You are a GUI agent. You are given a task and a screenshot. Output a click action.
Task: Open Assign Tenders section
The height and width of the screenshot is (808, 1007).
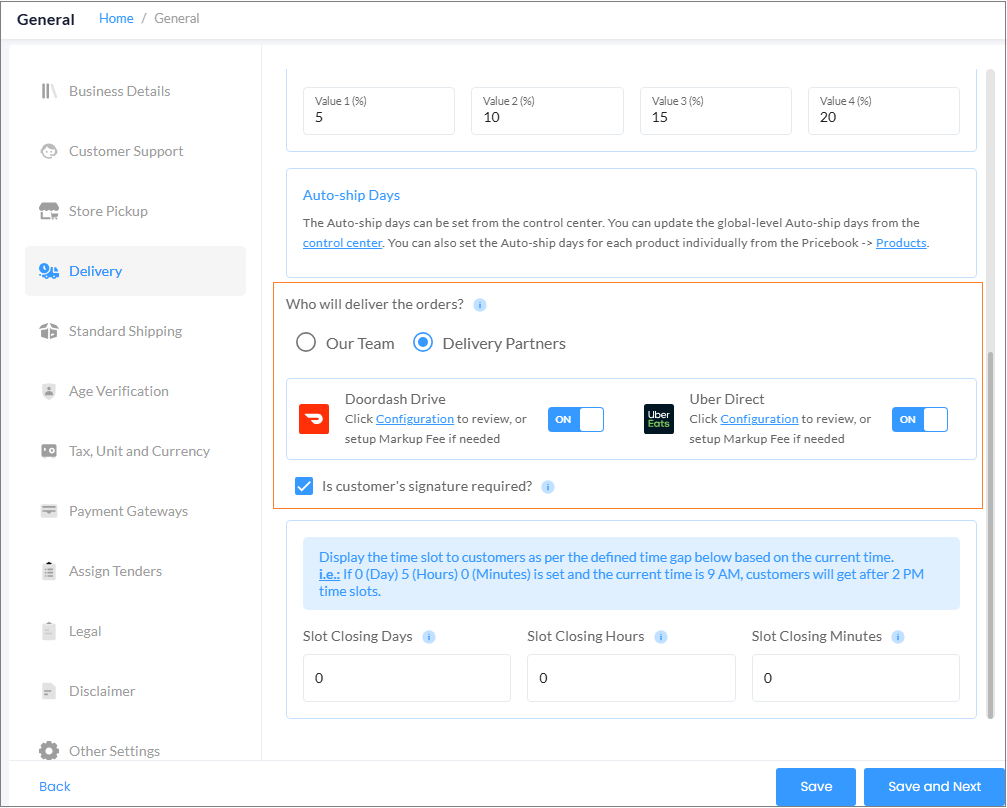click(136, 571)
